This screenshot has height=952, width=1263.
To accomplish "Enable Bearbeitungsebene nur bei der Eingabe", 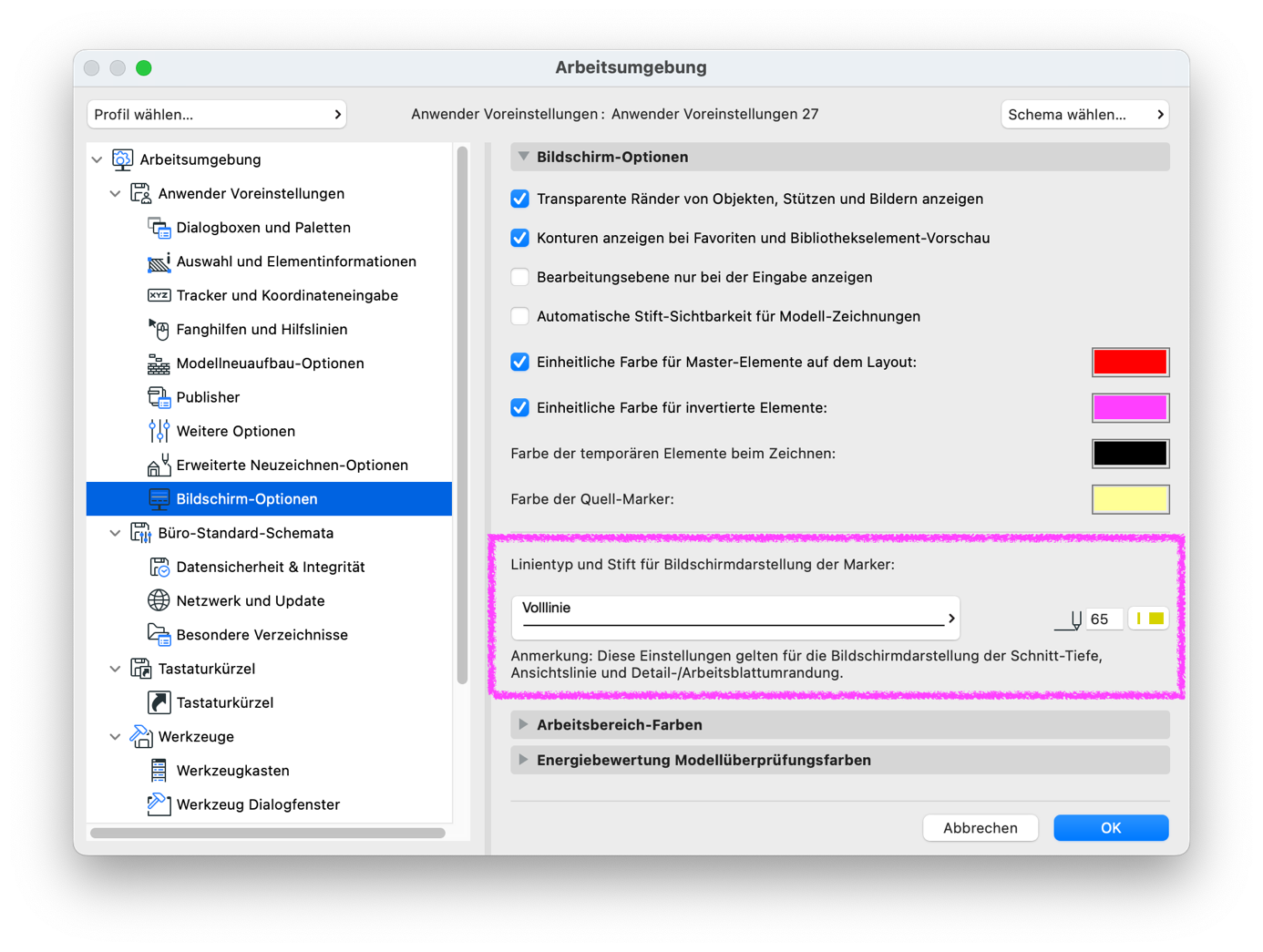I will click(x=519, y=277).
